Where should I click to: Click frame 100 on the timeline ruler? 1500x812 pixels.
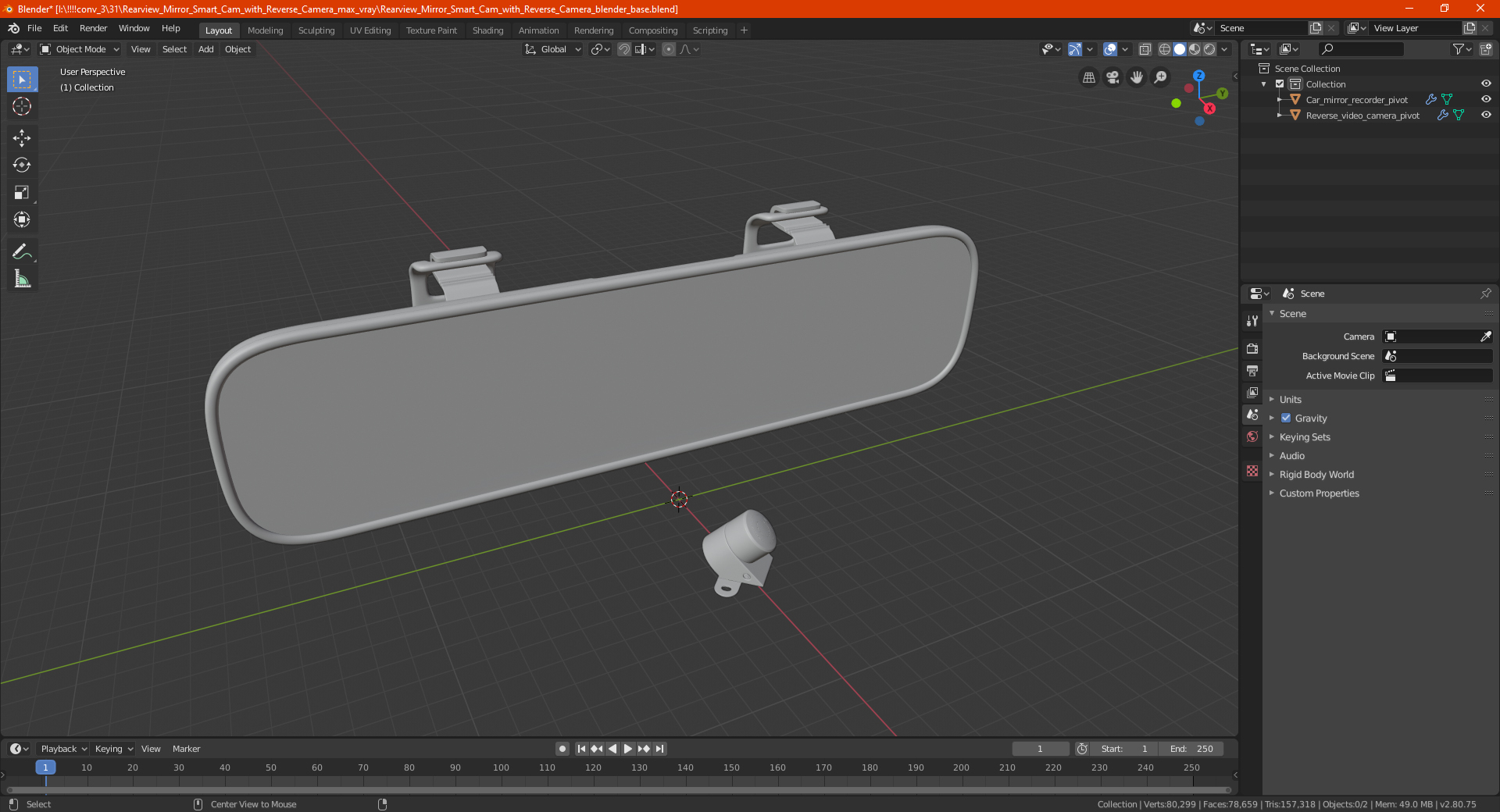pyautogui.click(x=501, y=767)
